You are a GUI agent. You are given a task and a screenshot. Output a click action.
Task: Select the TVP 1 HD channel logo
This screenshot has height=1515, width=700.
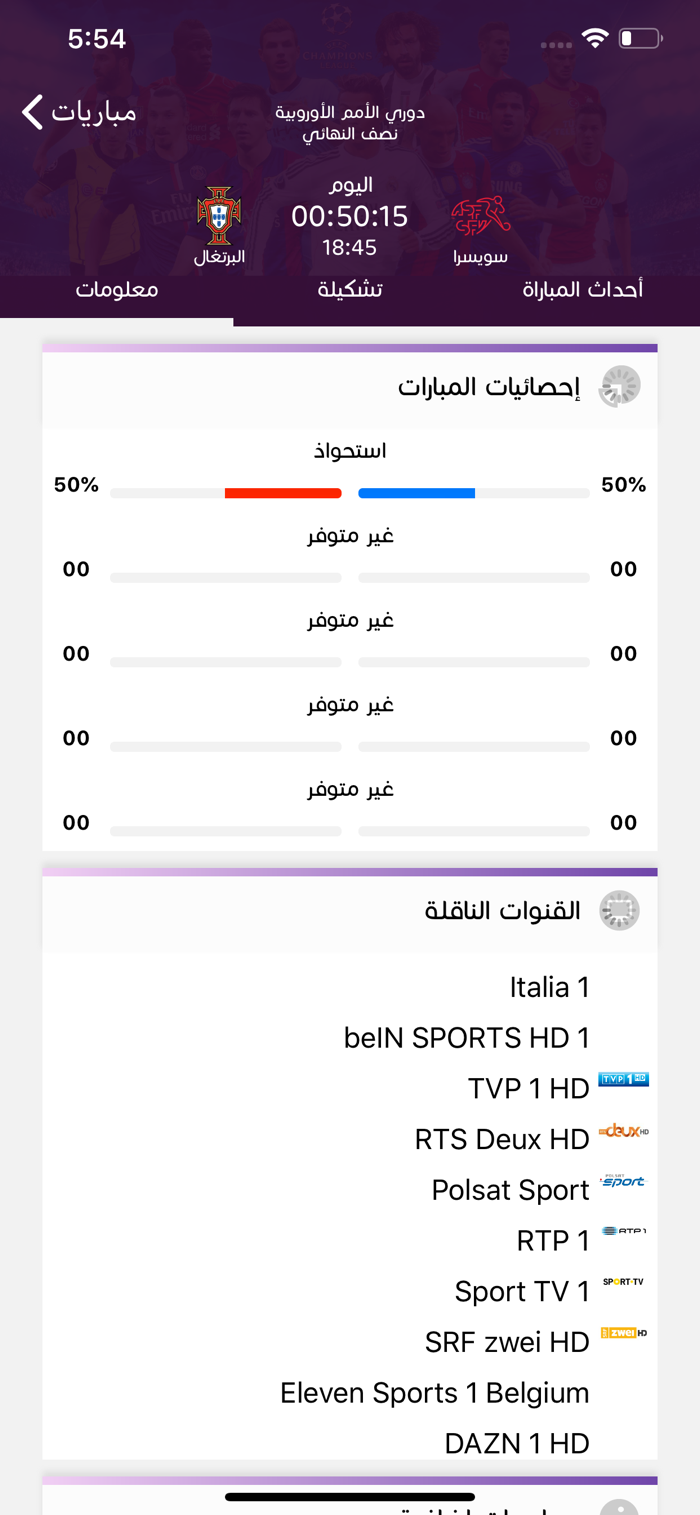tap(624, 1079)
